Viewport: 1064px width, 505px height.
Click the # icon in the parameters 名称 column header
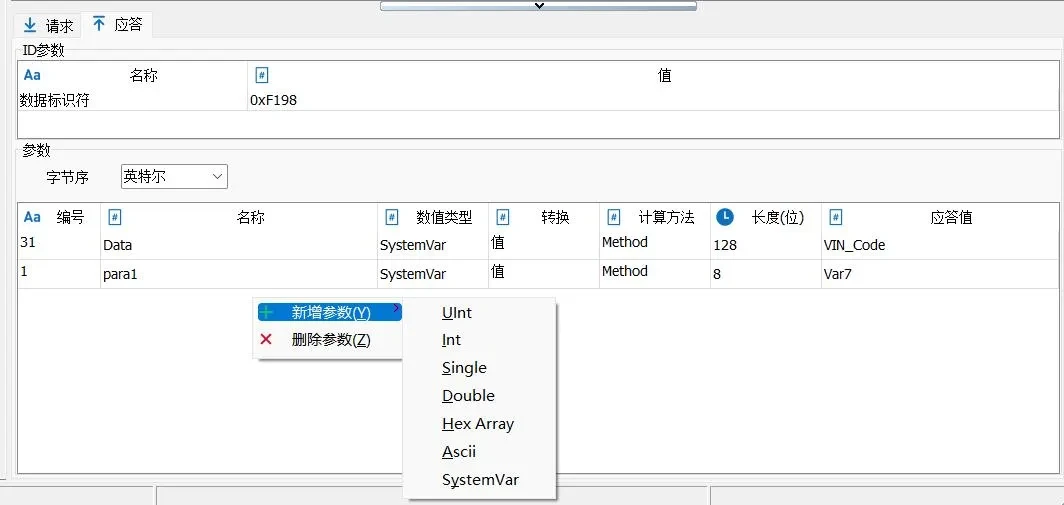(115, 217)
